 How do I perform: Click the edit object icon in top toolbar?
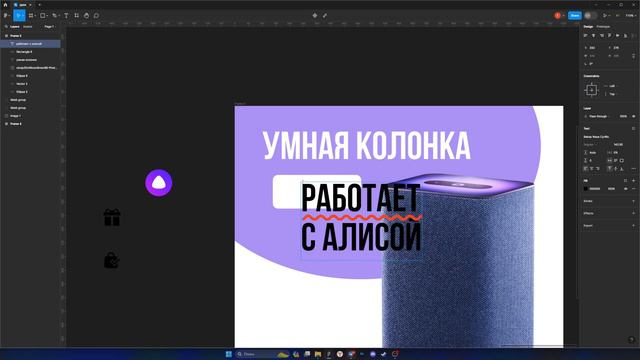pyautogui.click(x=325, y=16)
